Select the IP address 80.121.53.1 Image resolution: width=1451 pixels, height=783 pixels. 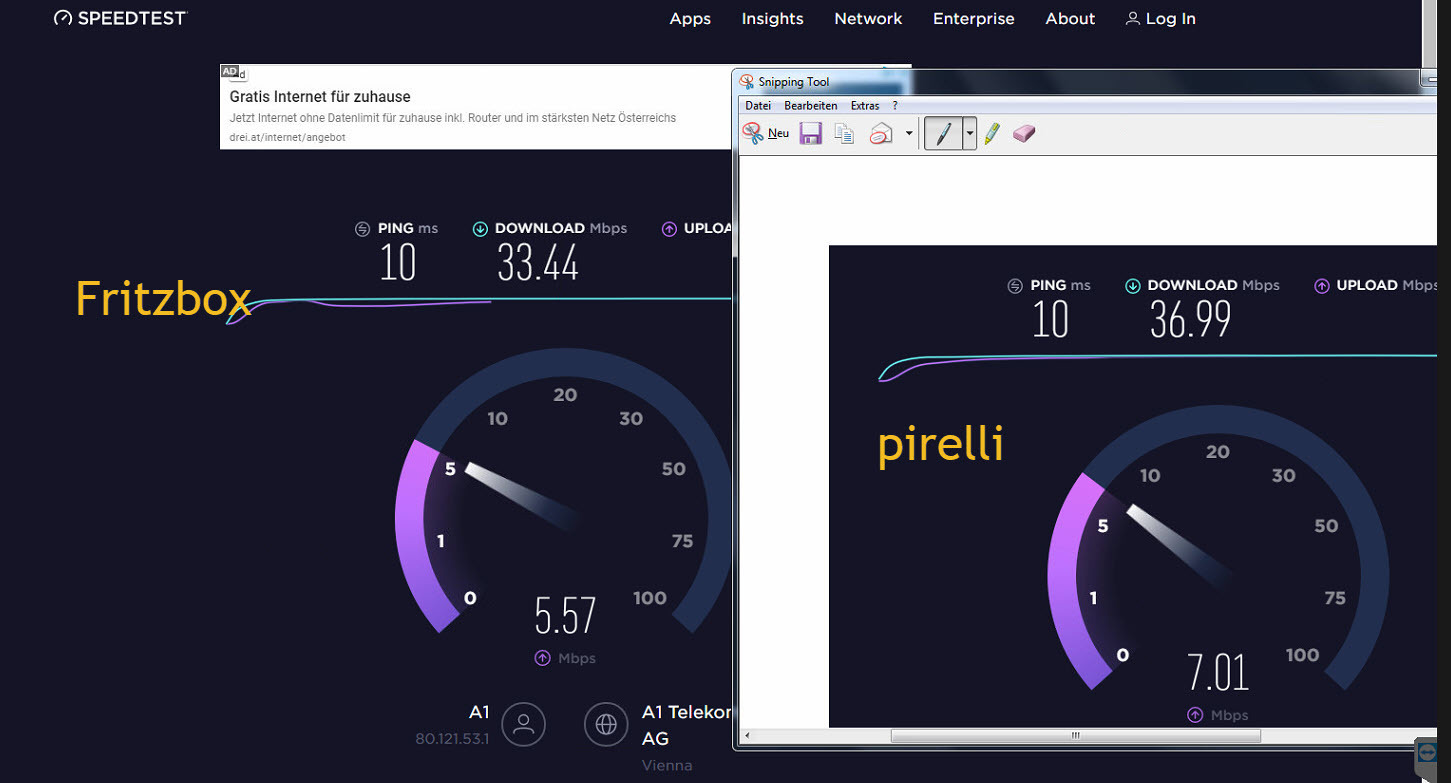tap(452, 739)
